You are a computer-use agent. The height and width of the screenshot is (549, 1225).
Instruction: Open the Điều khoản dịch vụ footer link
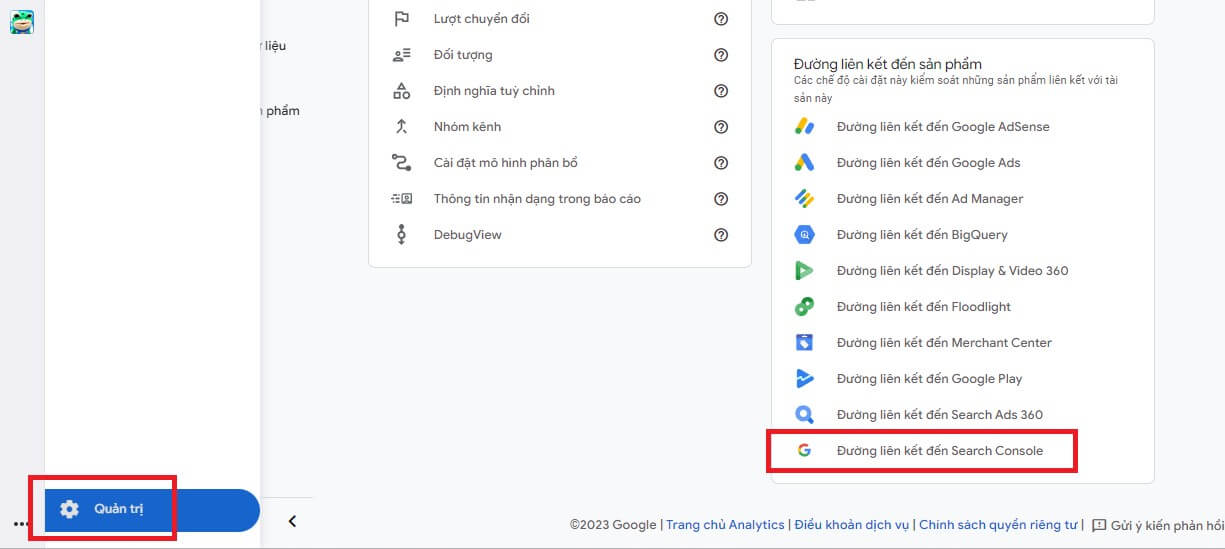click(852, 525)
